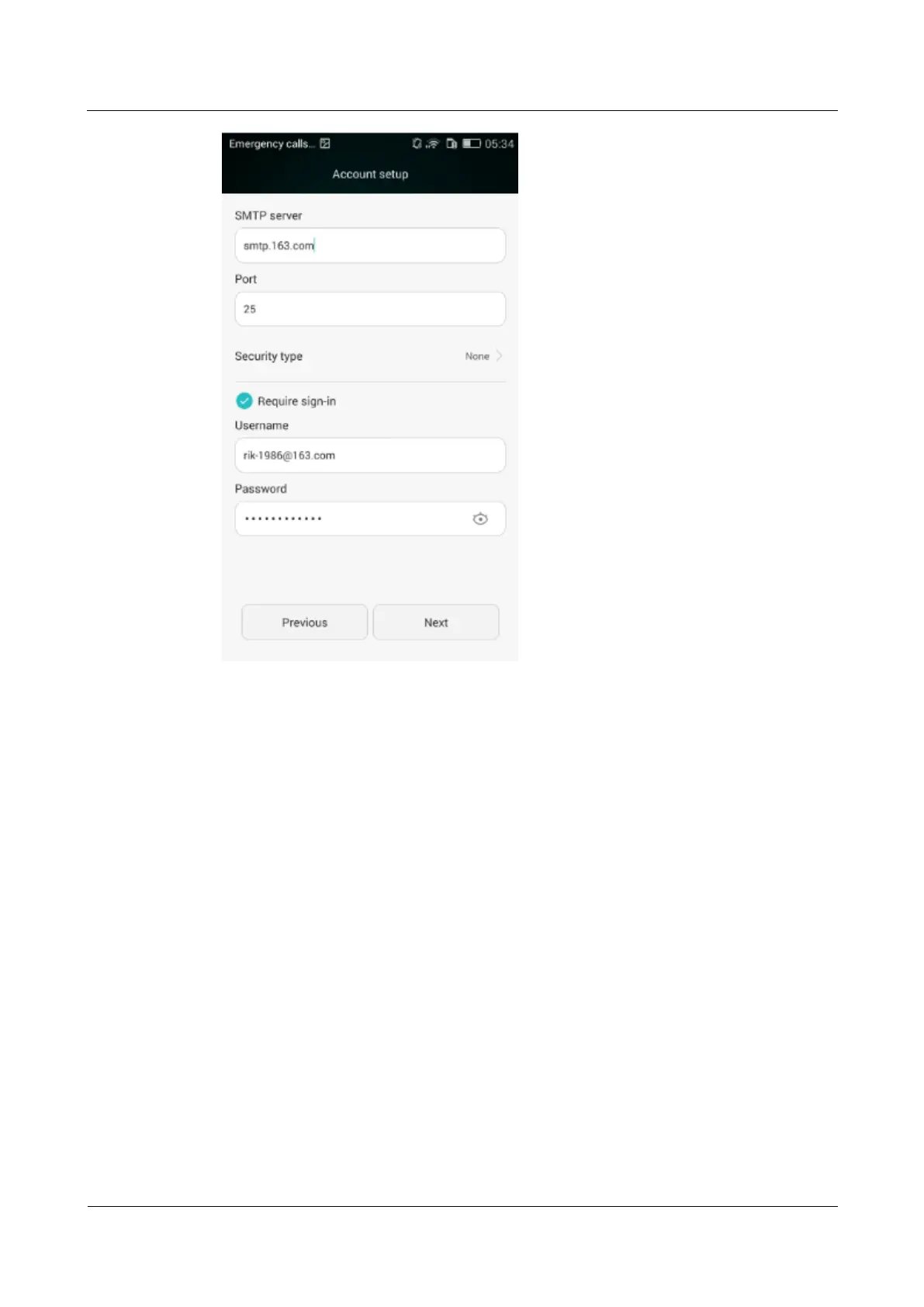Click the battery indicator icon
The height and width of the screenshot is (1307, 924).
(472, 144)
